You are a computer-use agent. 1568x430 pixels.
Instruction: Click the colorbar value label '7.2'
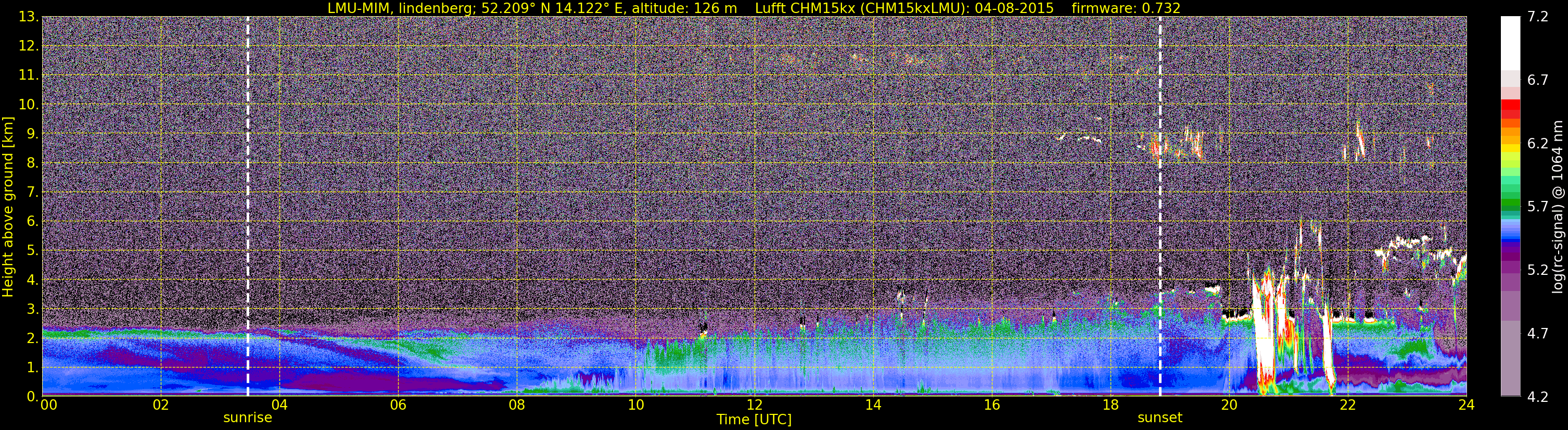[1538, 17]
